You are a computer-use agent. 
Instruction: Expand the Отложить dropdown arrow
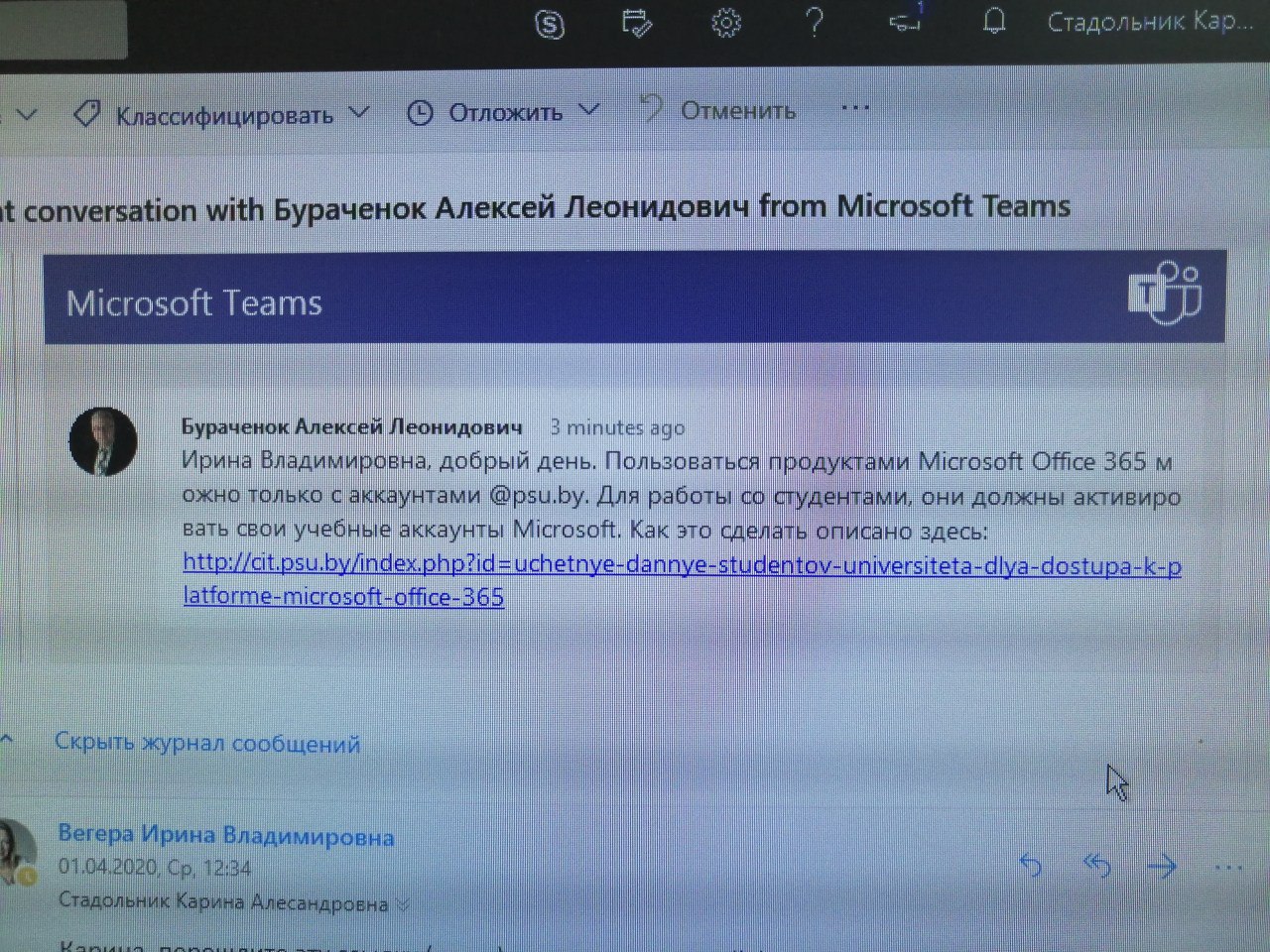pos(589,110)
